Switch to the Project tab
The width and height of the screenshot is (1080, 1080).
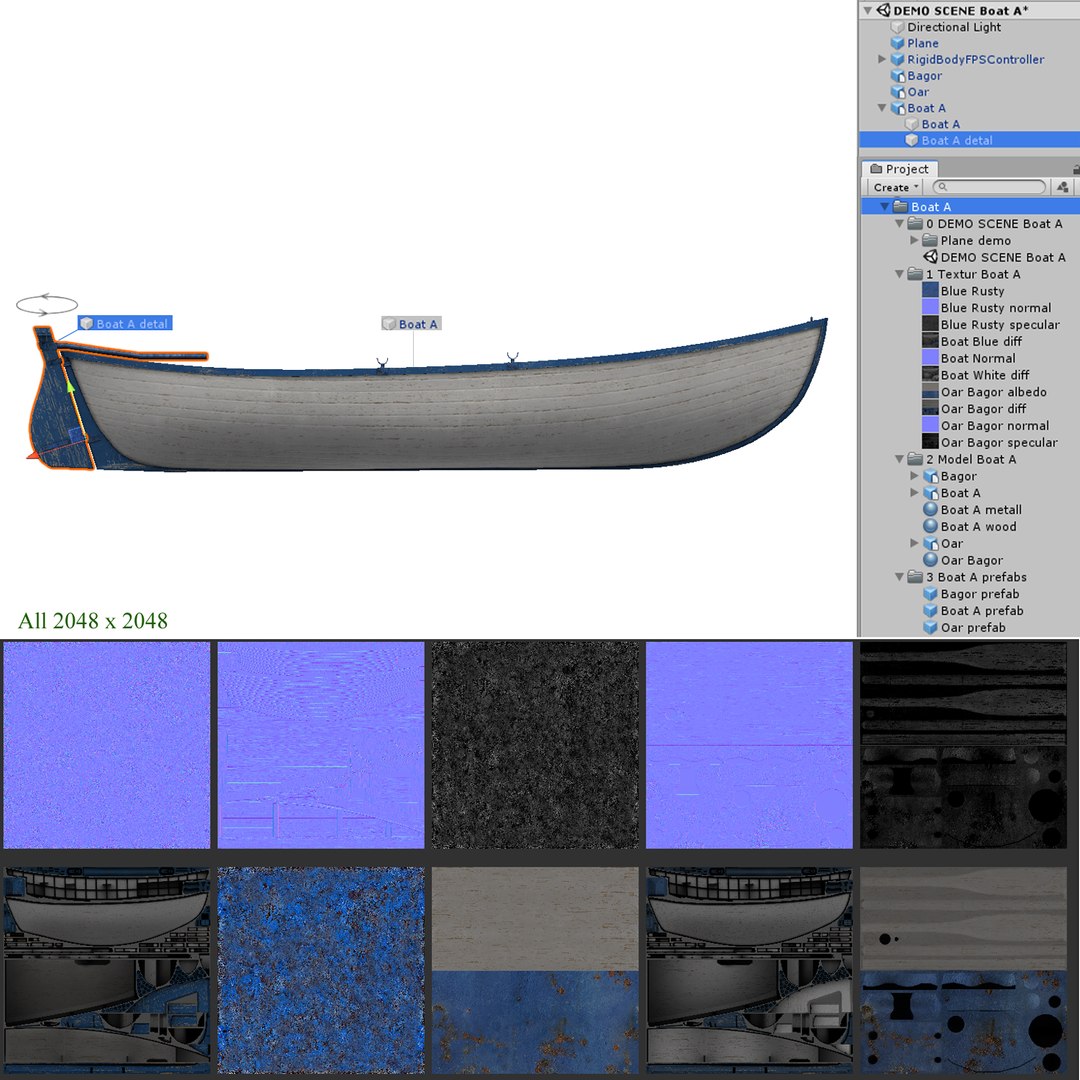pyautogui.click(x=900, y=169)
